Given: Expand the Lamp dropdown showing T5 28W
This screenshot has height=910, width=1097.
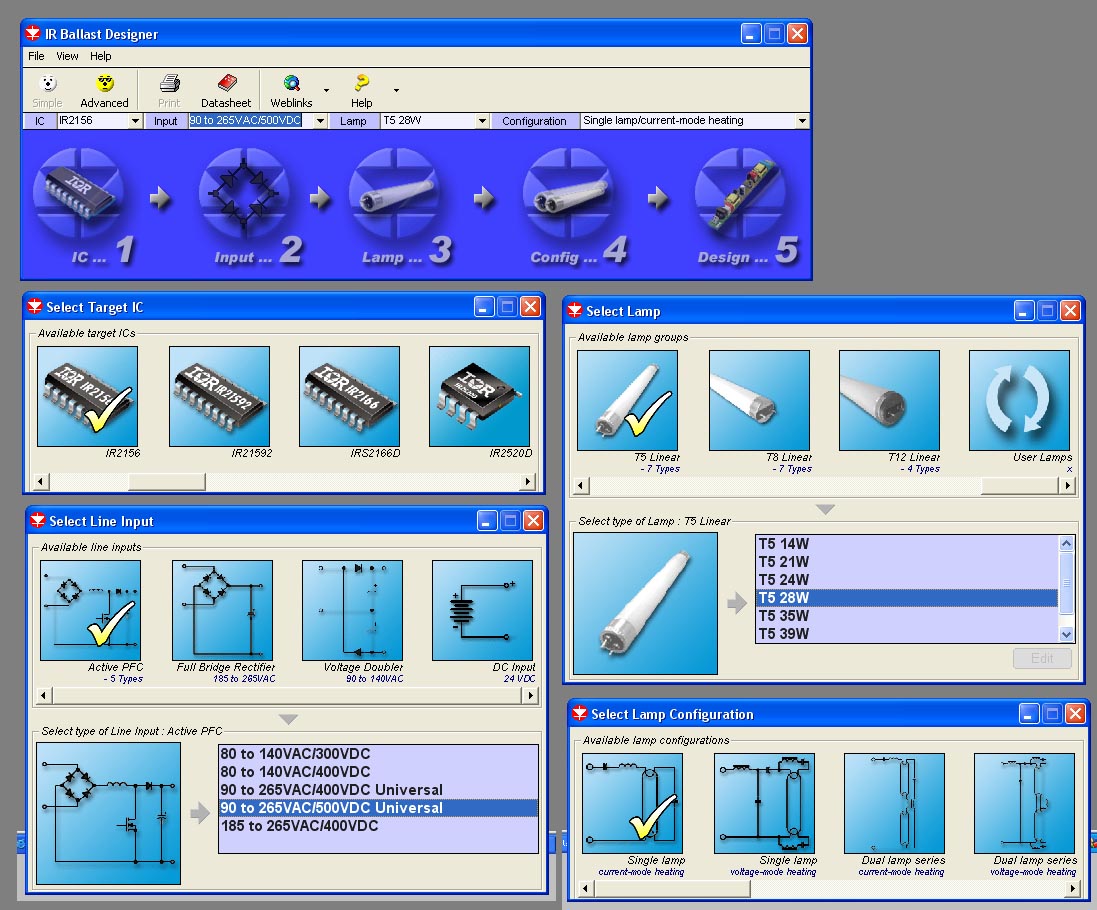Looking at the screenshot, I should click(482, 121).
